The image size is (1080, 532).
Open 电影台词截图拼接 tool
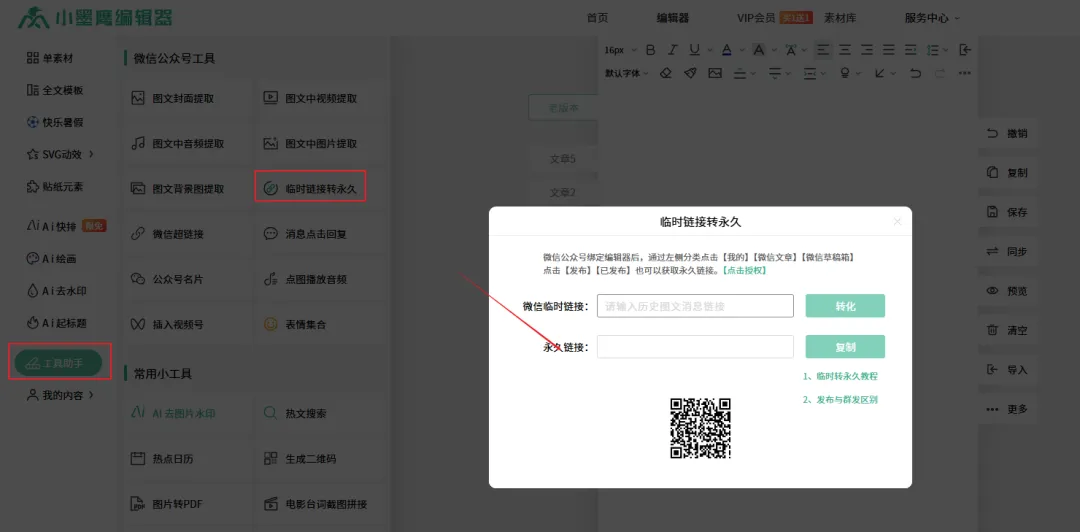tap(315, 504)
